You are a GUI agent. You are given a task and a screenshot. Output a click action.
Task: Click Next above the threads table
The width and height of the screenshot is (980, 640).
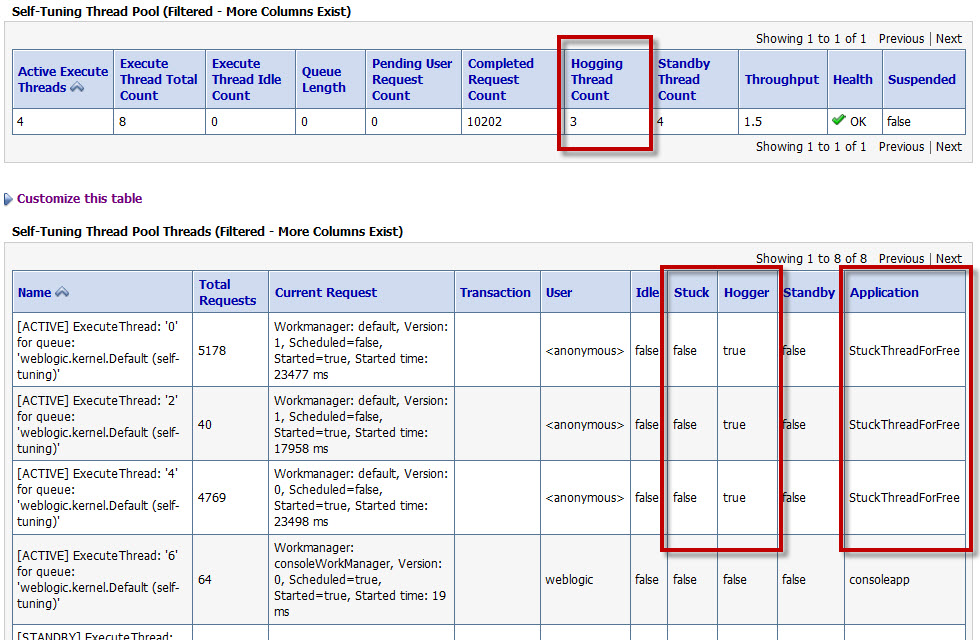(x=949, y=259)
